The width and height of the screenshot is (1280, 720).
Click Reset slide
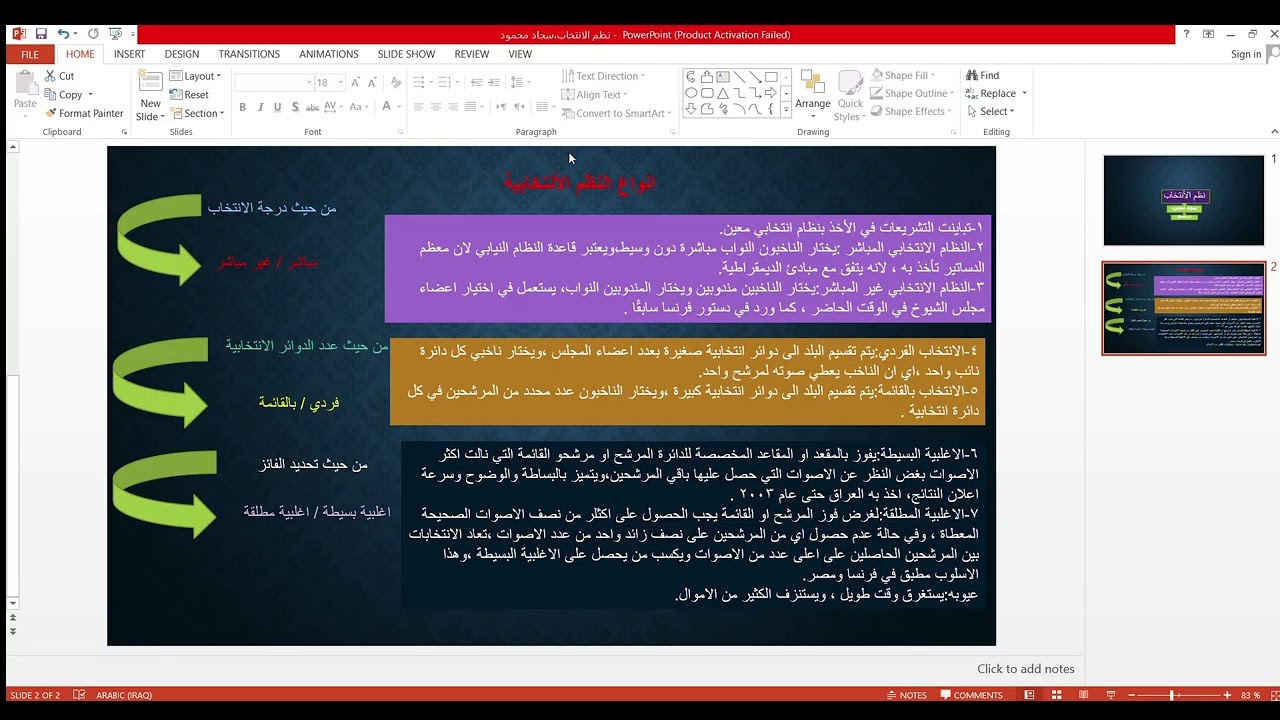click(189, 95)
